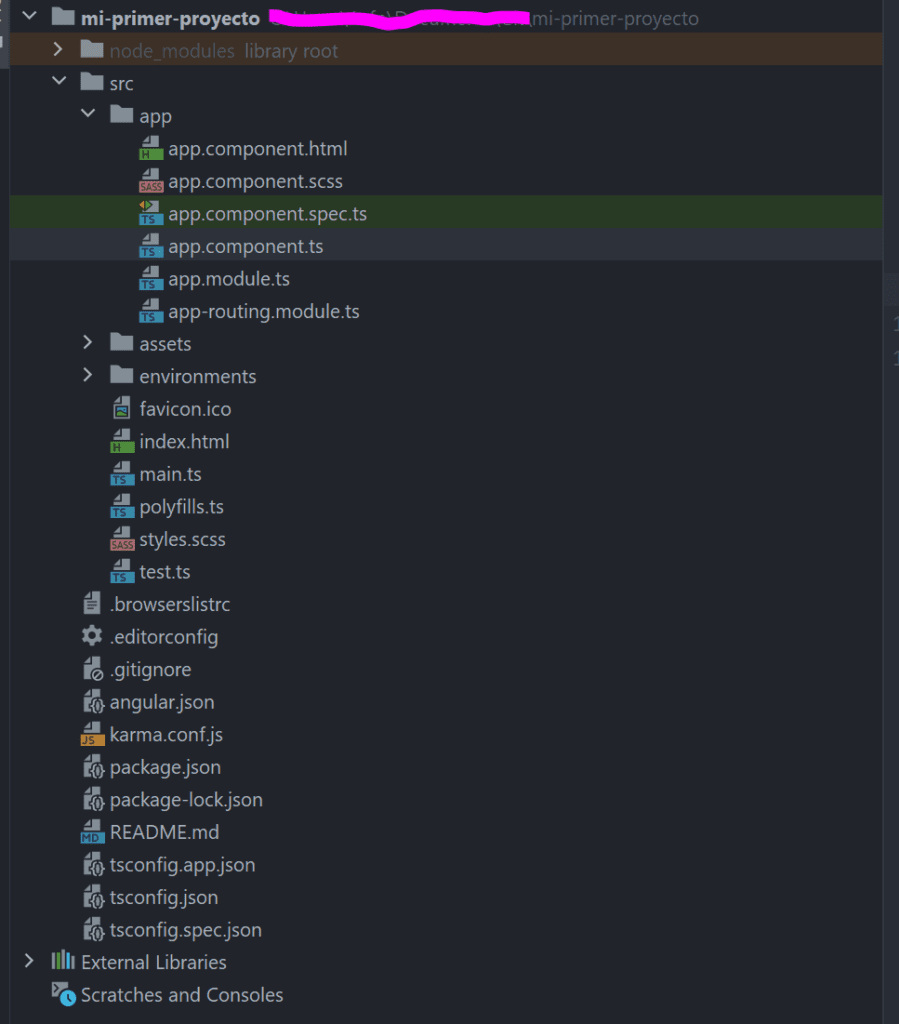Screen dimensions: 899x1024
Task: Expand the assets folder
Action: click(87, 343)
